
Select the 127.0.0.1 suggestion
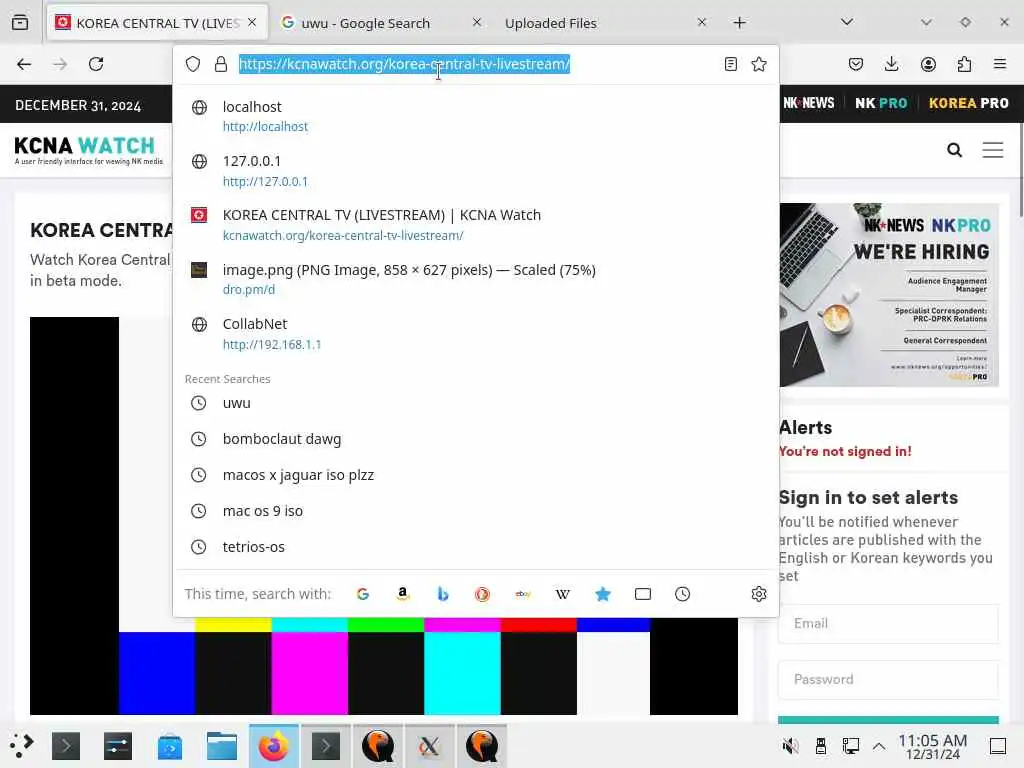tap(475, 170)
